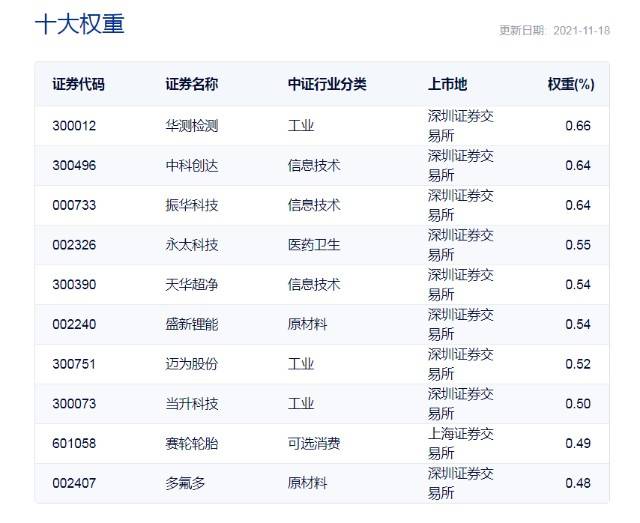The height and width of the screenshot is (523, 640).
Task: Select security name 迈为股份
Action: click(x=191, y=364)
